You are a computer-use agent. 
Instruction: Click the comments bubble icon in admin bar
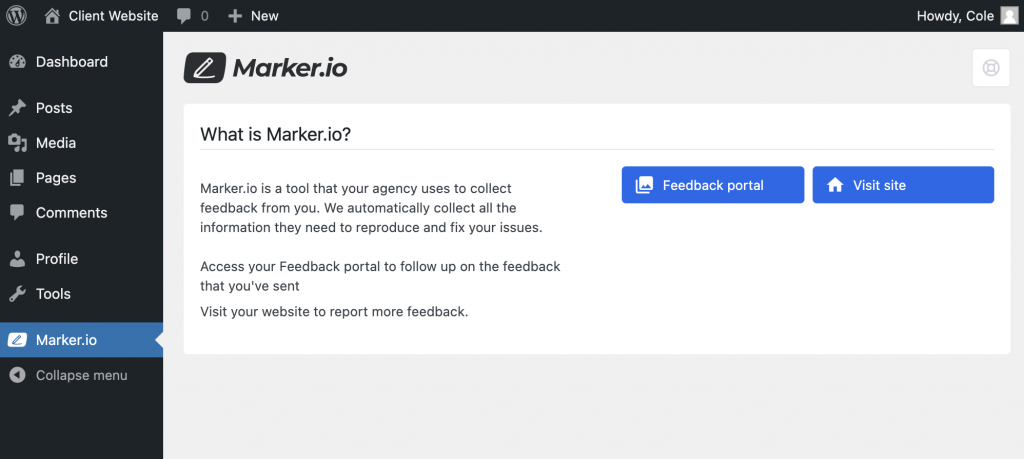(x=184, y=16)
